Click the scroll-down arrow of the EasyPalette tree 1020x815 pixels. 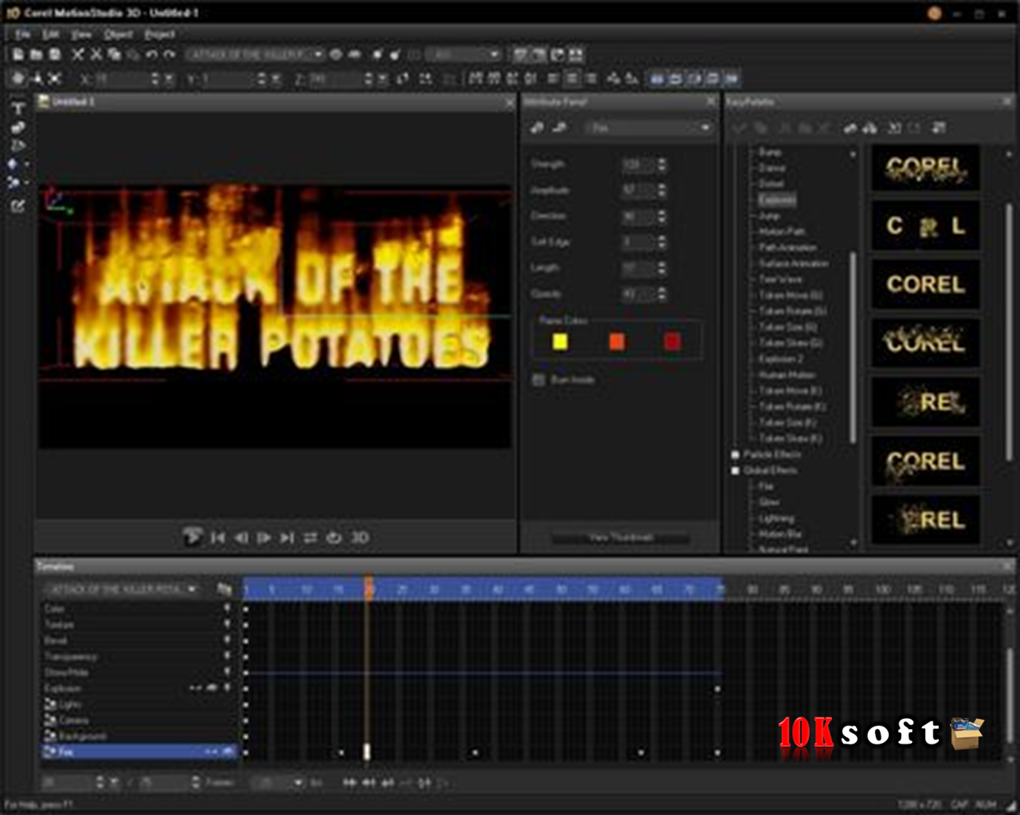point(853,542)
